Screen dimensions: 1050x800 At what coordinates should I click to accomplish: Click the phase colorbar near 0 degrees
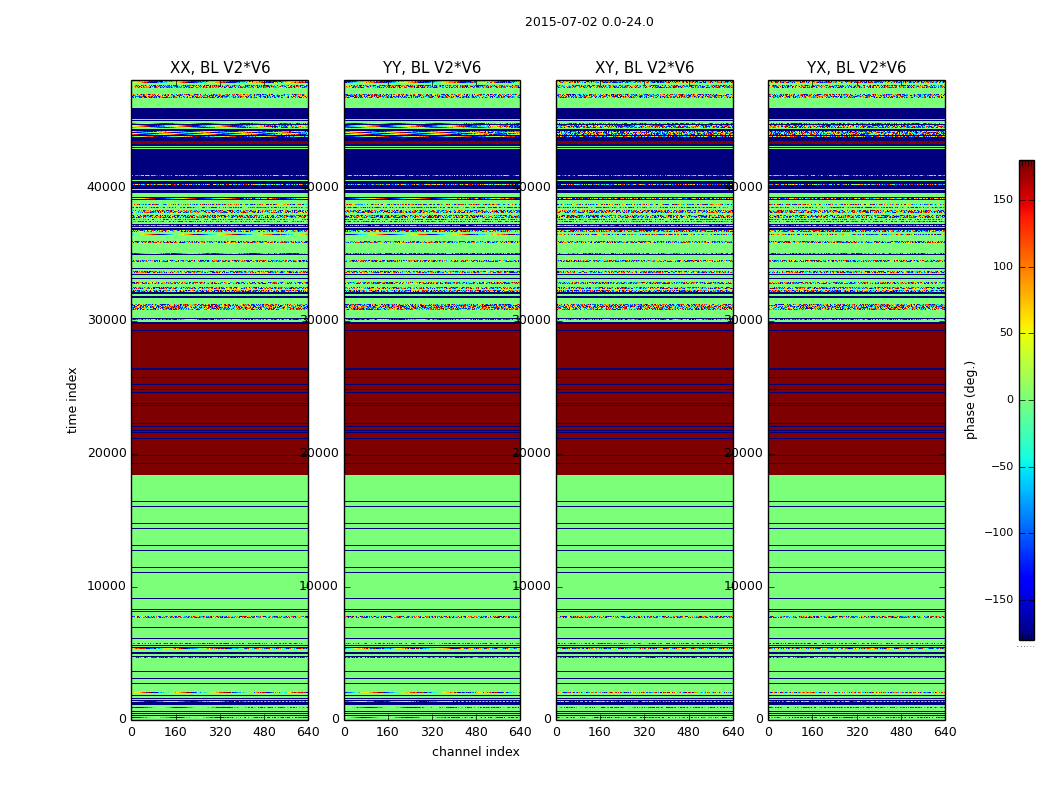point(1027,400)
